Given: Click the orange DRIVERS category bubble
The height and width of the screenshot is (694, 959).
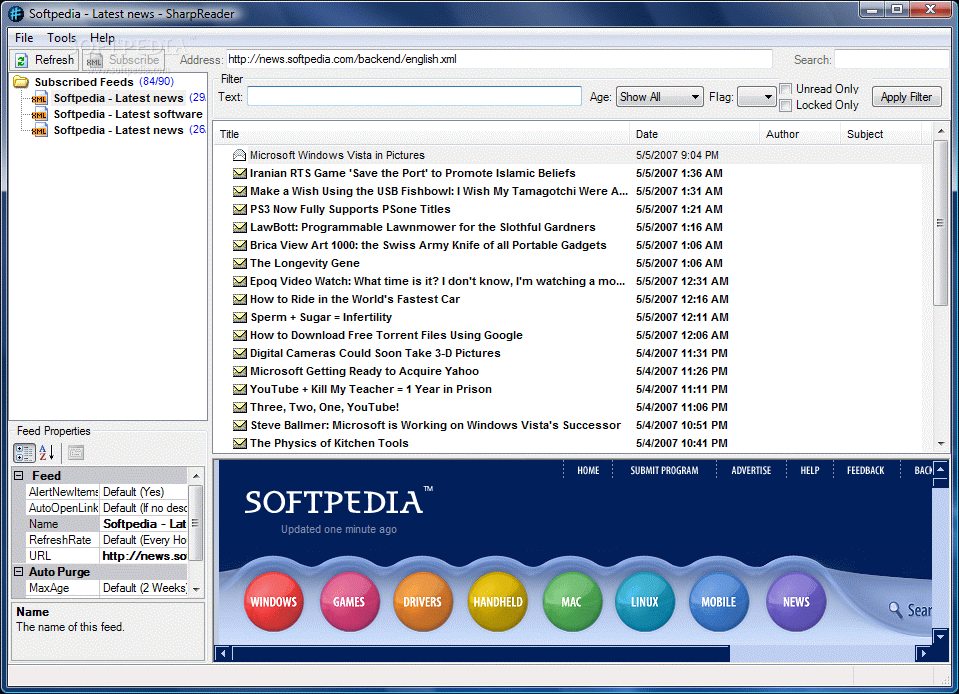Looking at the screenshot, I should pos(422,602).
